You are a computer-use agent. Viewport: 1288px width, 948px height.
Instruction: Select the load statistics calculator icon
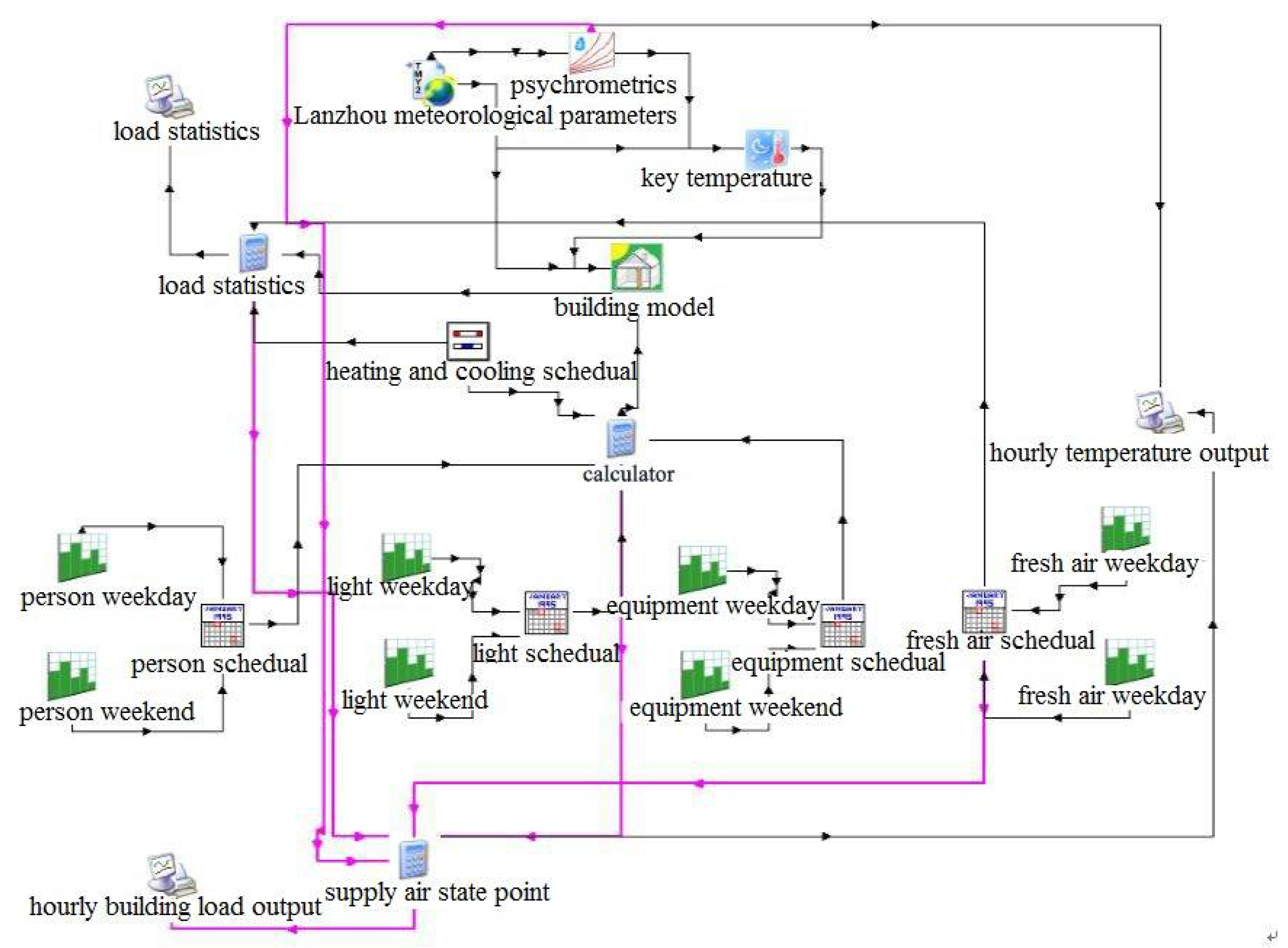tap(254, 253)
